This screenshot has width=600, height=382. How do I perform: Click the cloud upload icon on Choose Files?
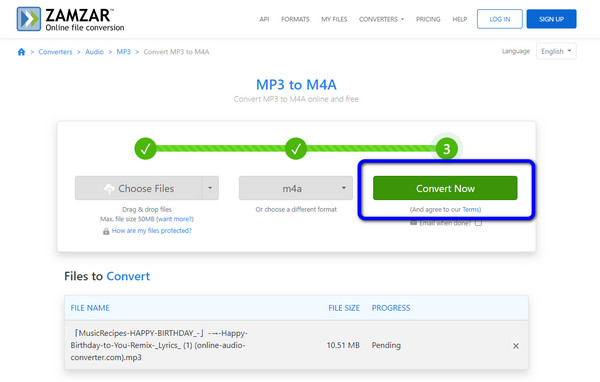point(109,188)
